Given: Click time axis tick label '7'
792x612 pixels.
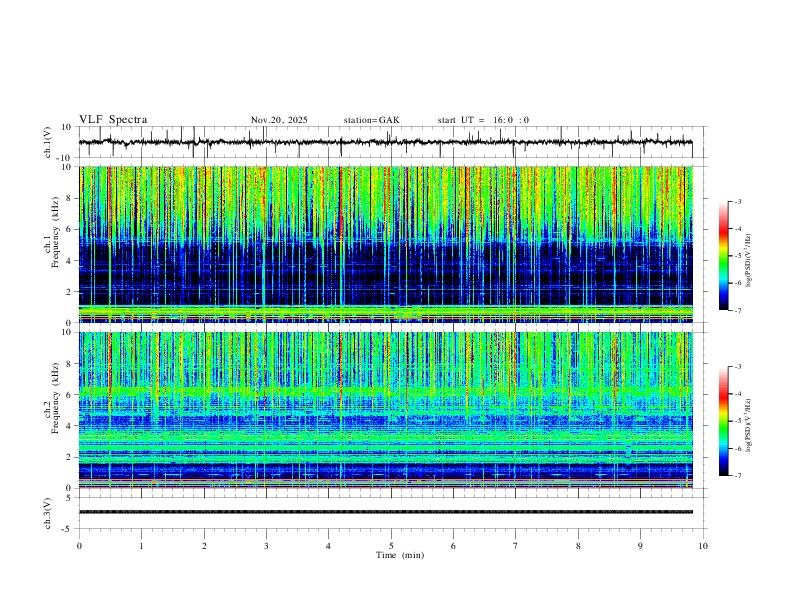Looking at the screenshot, I should (516, 546).
